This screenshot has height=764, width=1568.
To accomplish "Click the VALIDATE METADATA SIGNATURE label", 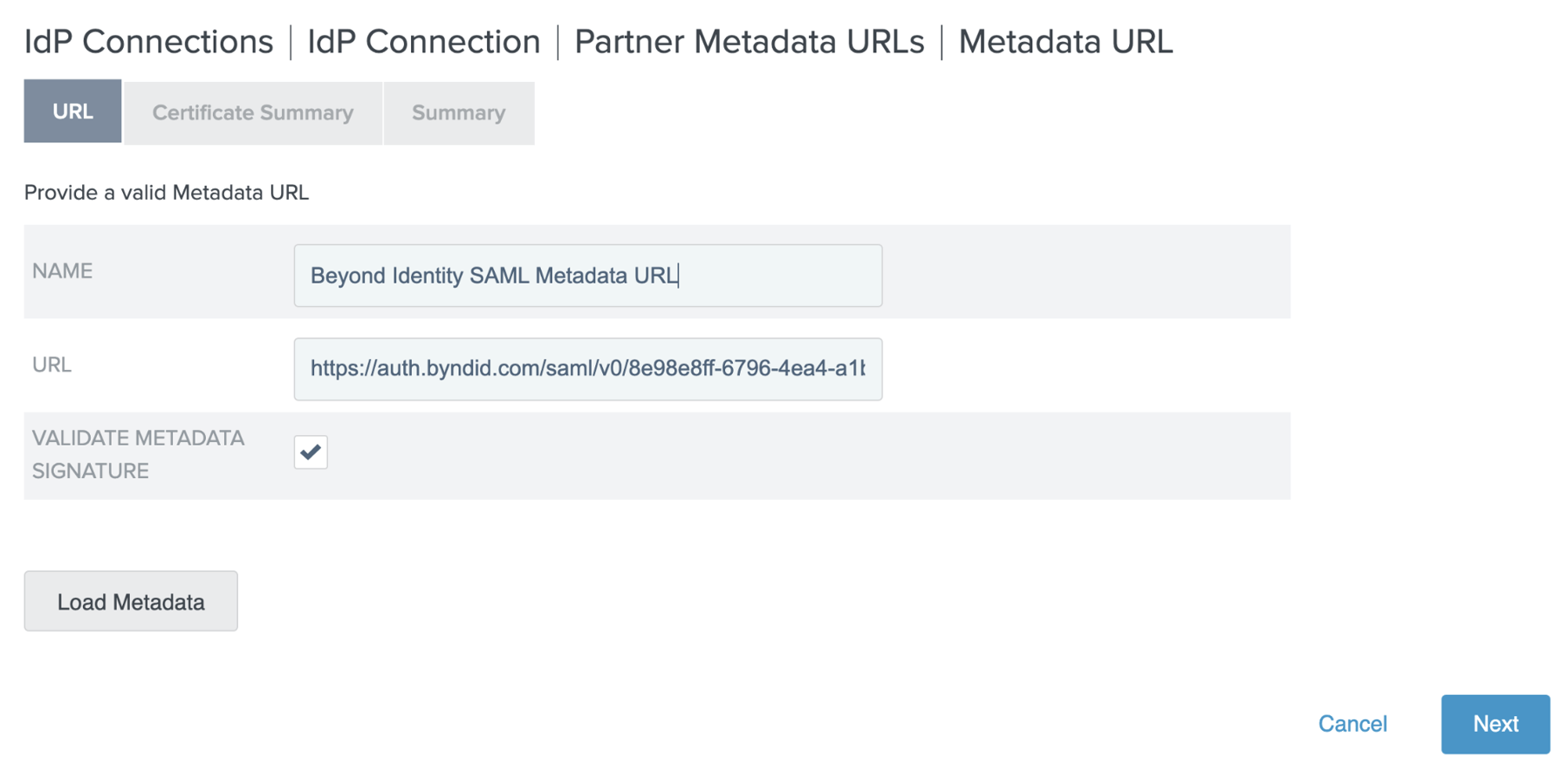I will tap(137, 454).
